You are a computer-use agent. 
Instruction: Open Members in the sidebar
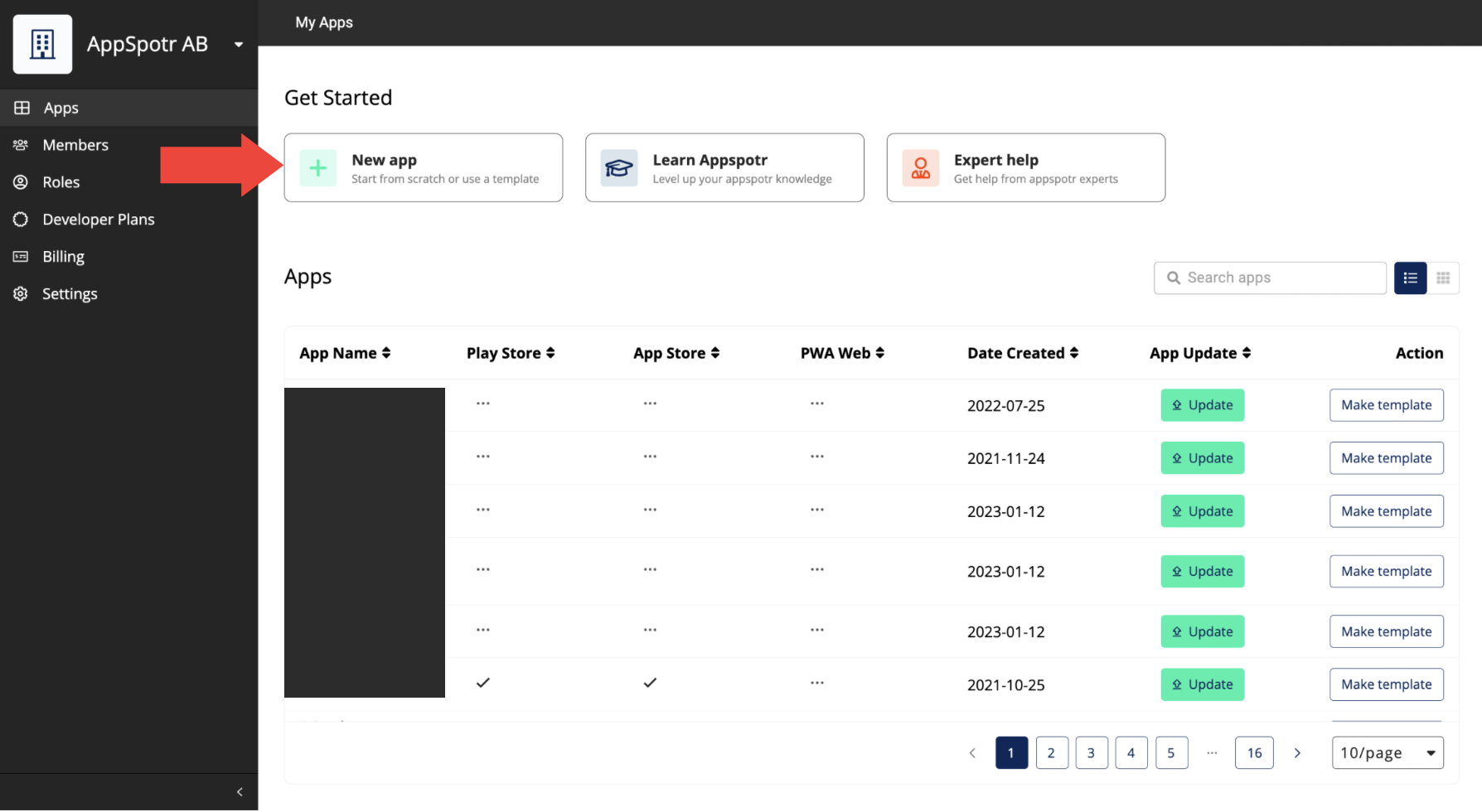[128, 145]
